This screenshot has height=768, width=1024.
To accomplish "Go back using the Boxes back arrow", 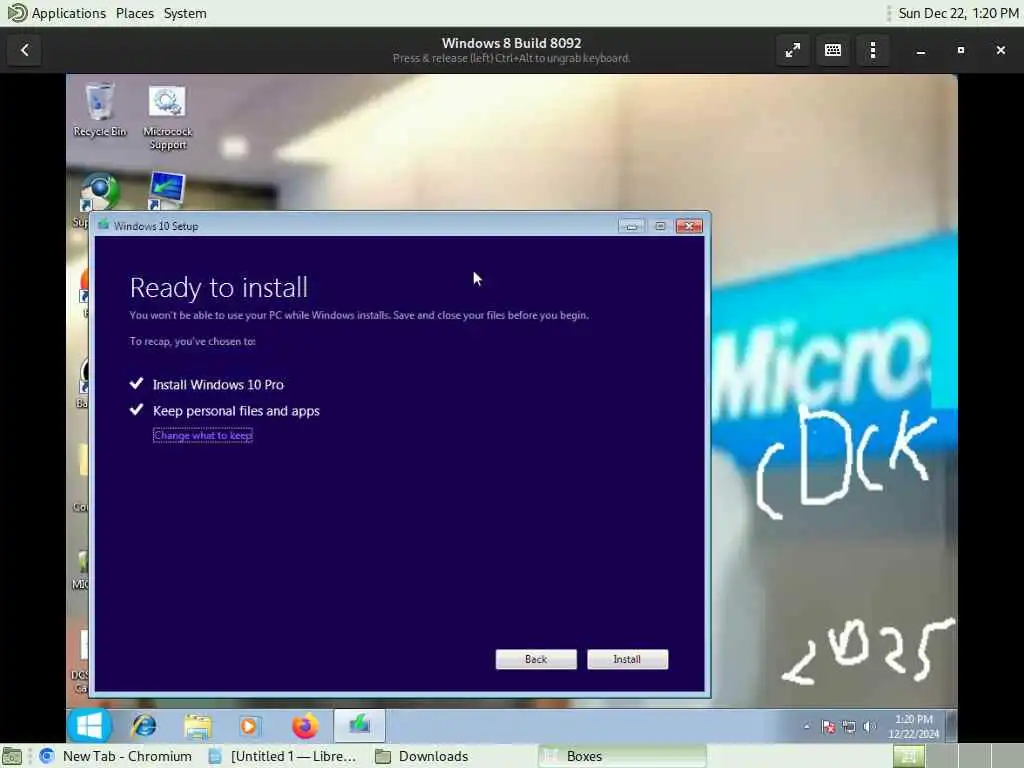I will (25, 50).
